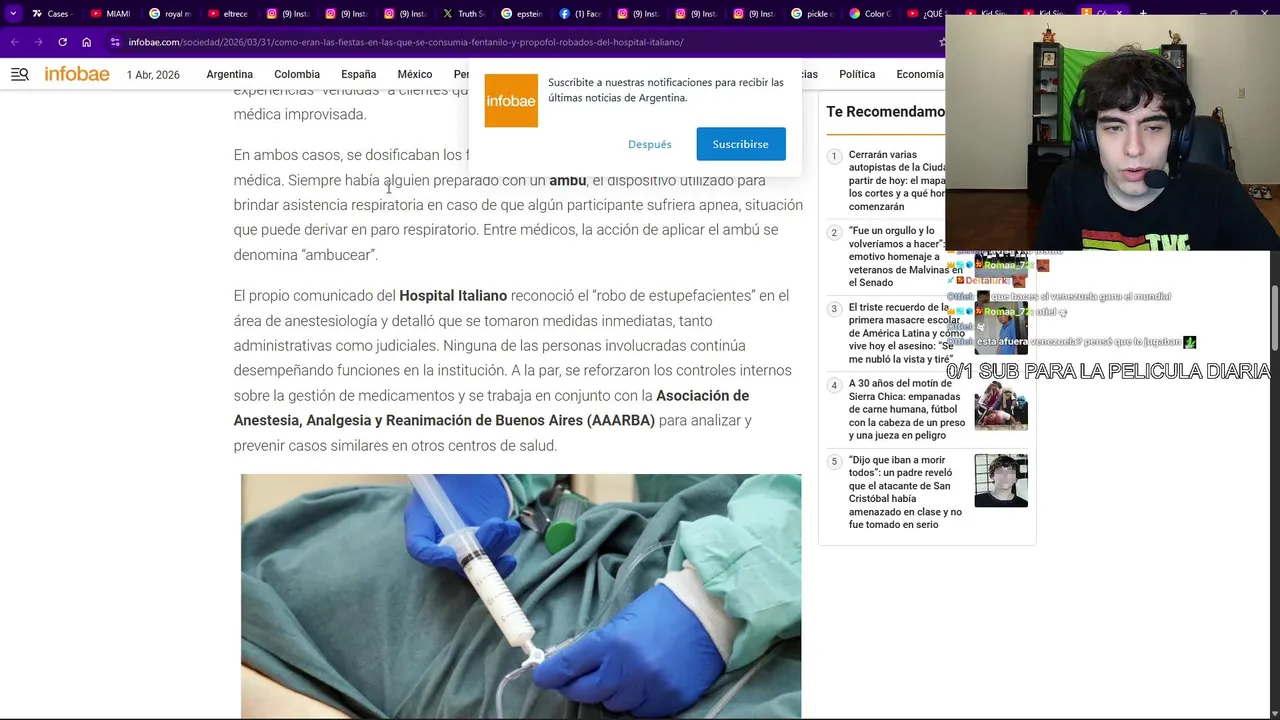This screenshot has height=720, width=1280.
Task: Open 'El triste recuerdo' masacre escolar article
Action: click(905, 333)
